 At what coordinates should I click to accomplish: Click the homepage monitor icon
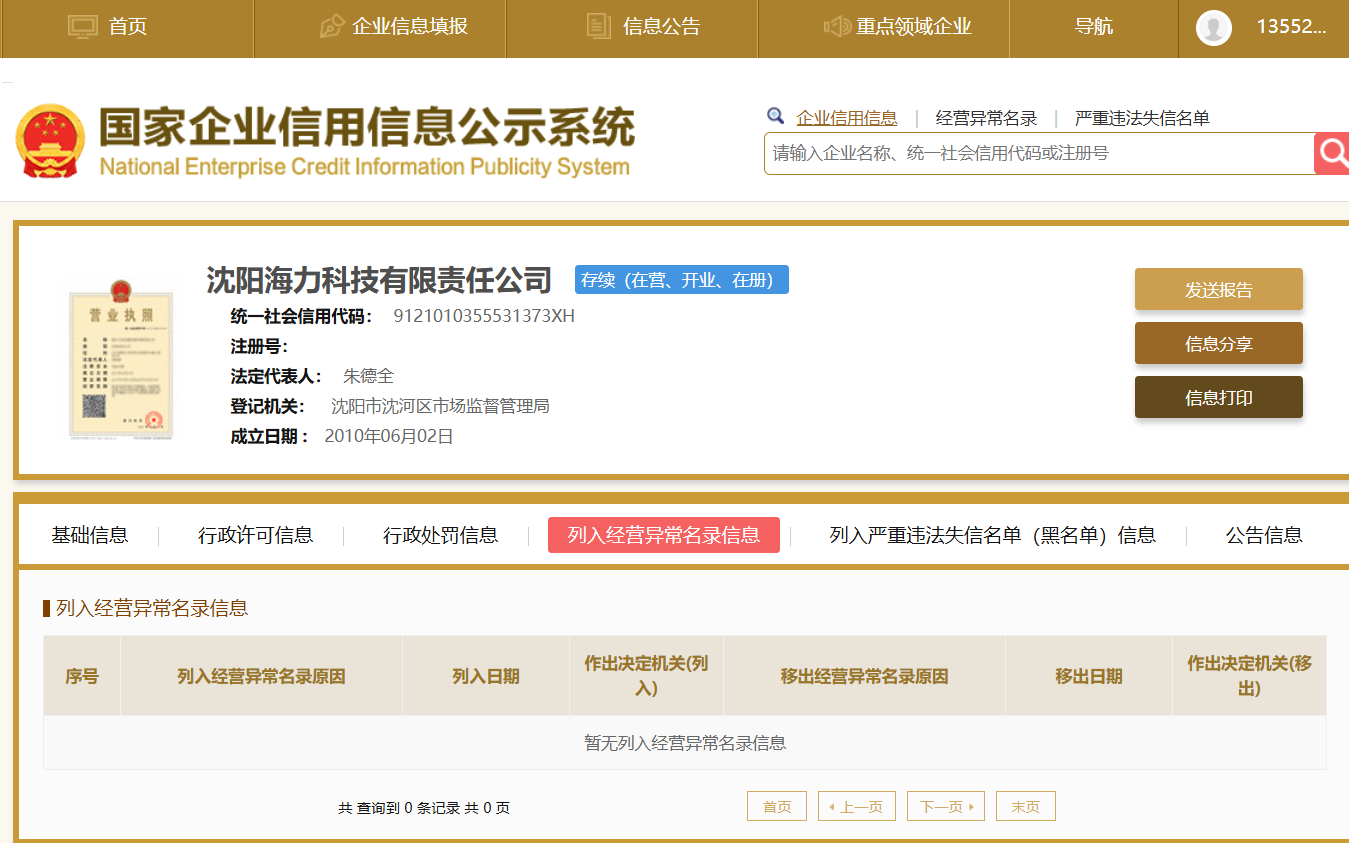click(x=82, y=27)
